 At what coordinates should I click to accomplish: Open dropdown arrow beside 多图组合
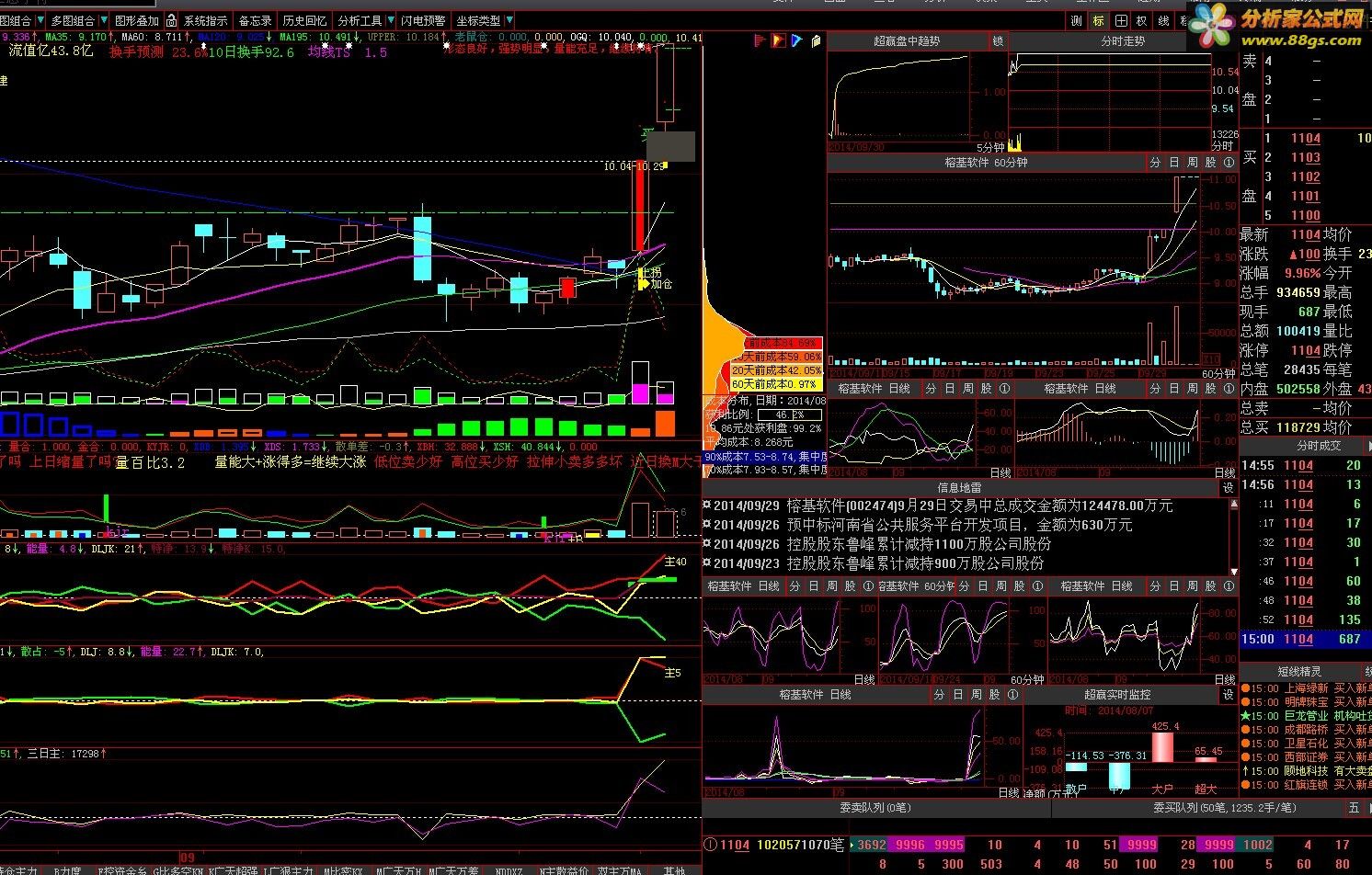(102, 20)
